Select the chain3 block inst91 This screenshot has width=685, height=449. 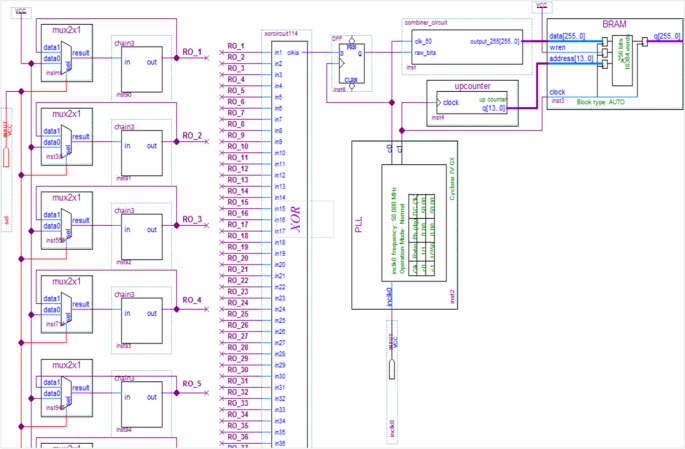click(x=142, y=153)
